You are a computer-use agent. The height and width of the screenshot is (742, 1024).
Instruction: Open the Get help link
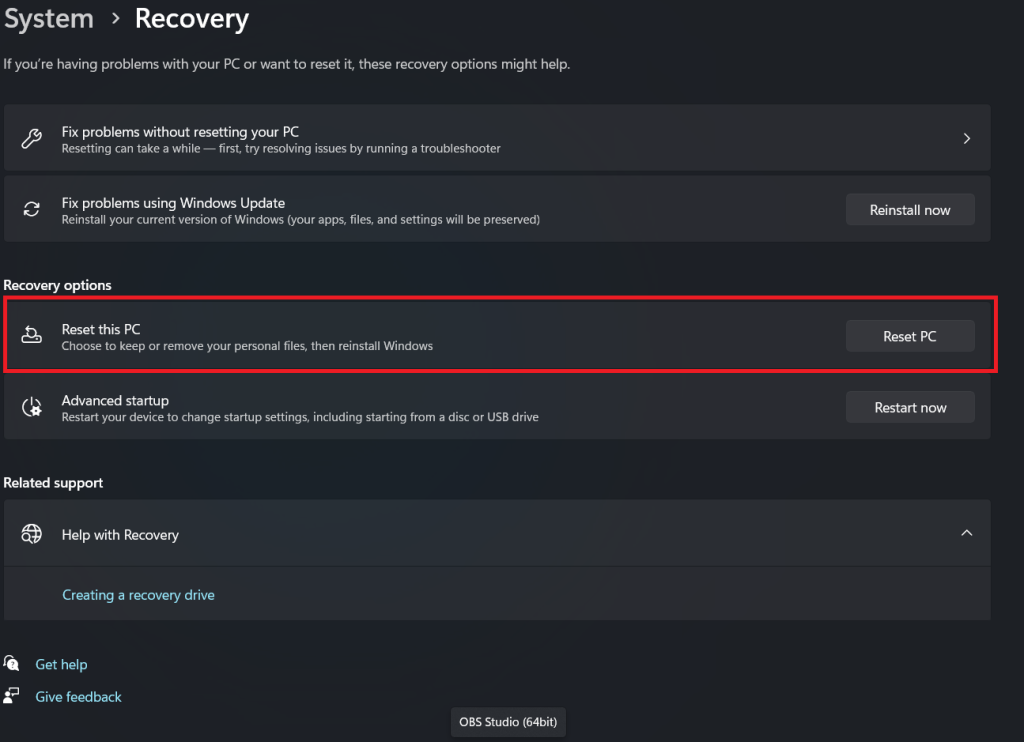tap(61, 664)
